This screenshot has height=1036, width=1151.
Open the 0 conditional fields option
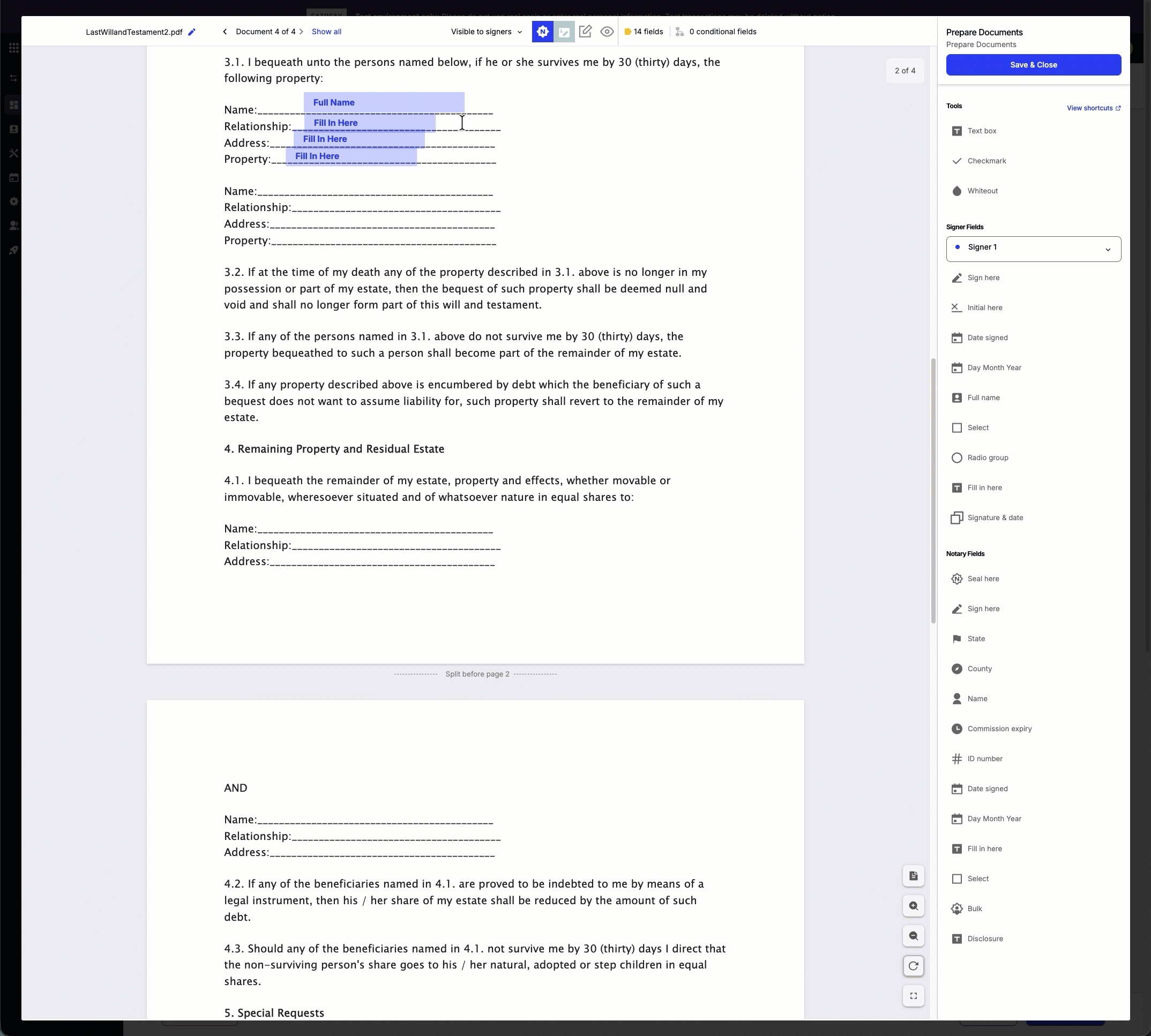pyautogui.click(x=716, y=32)
